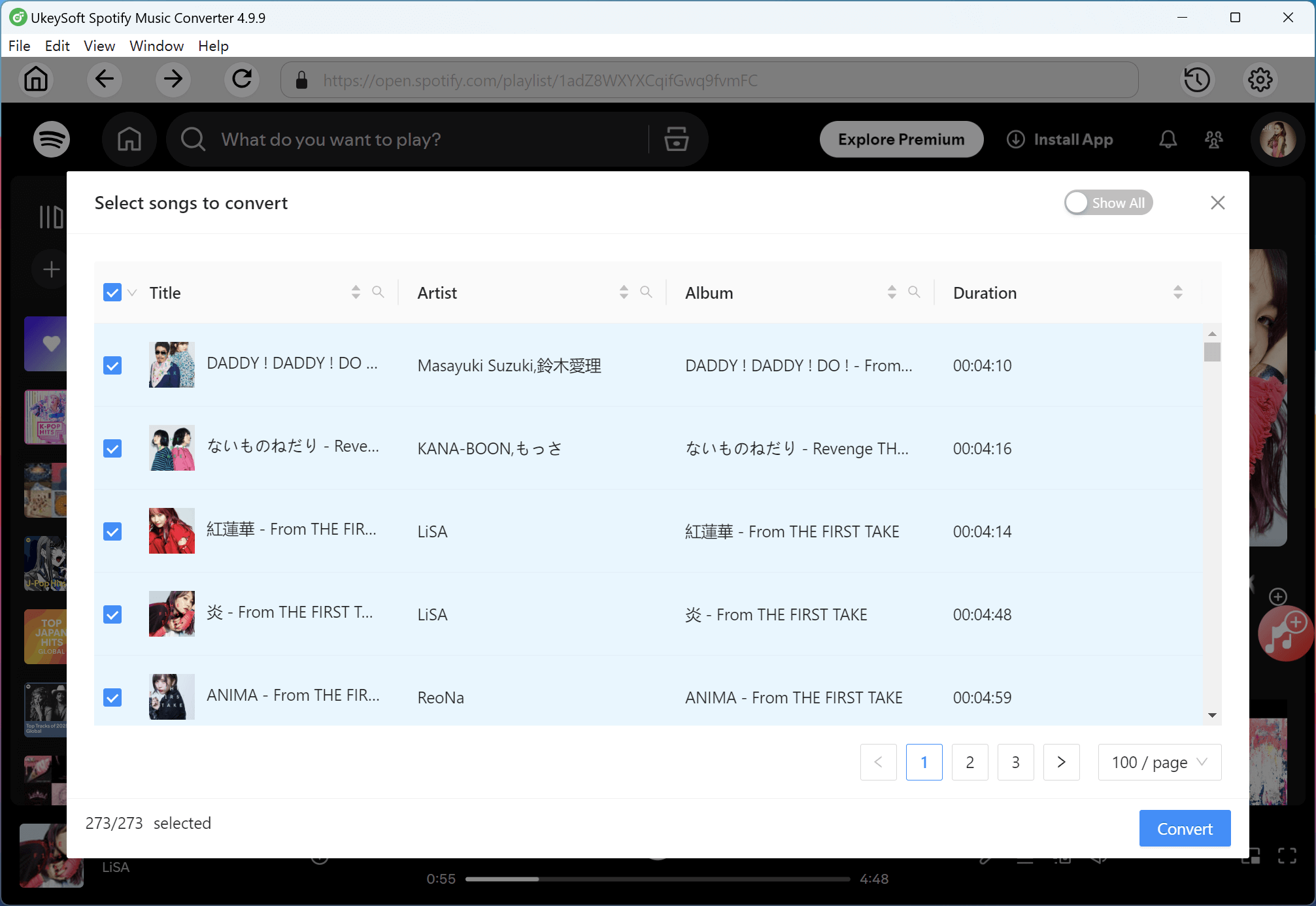Deselect the ANIMA track checkbox

coord(112,697)
